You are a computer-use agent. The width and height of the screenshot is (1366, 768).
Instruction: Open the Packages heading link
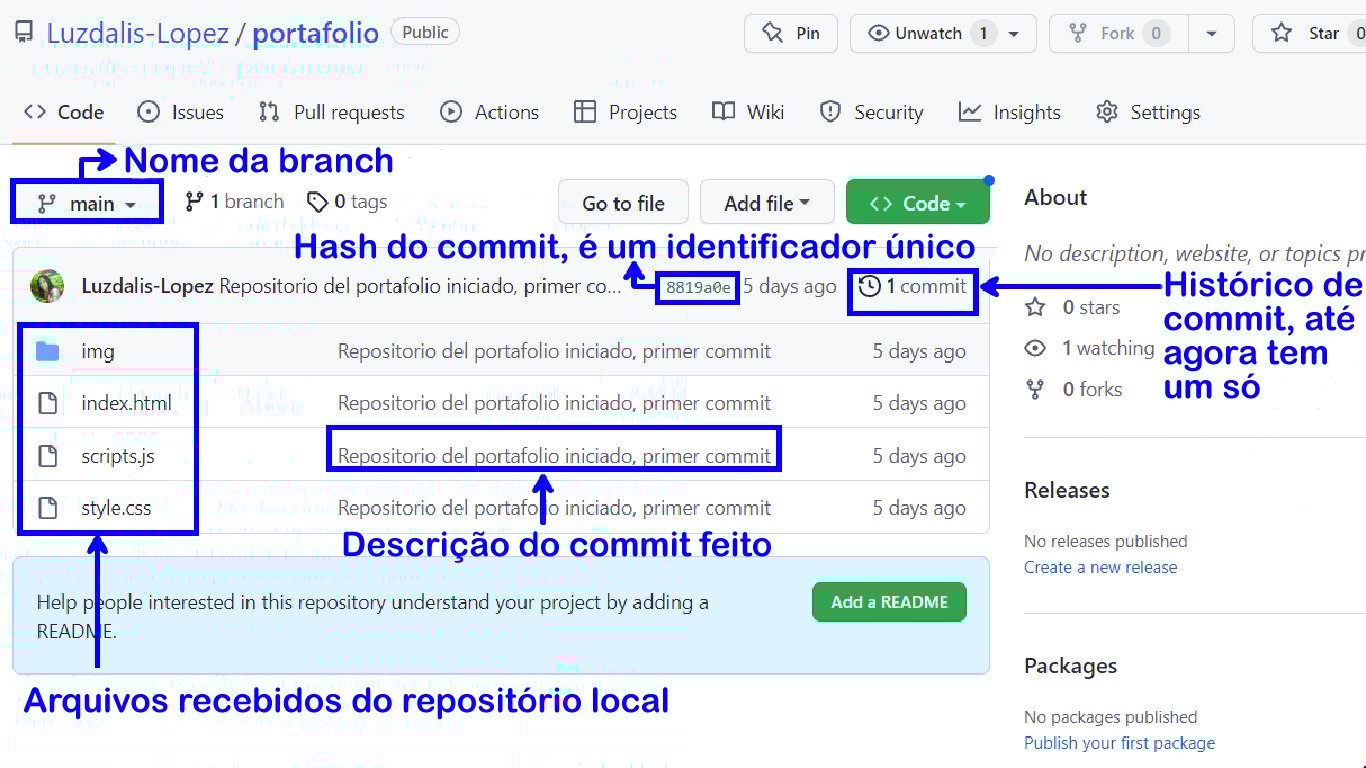point(1070,666)
